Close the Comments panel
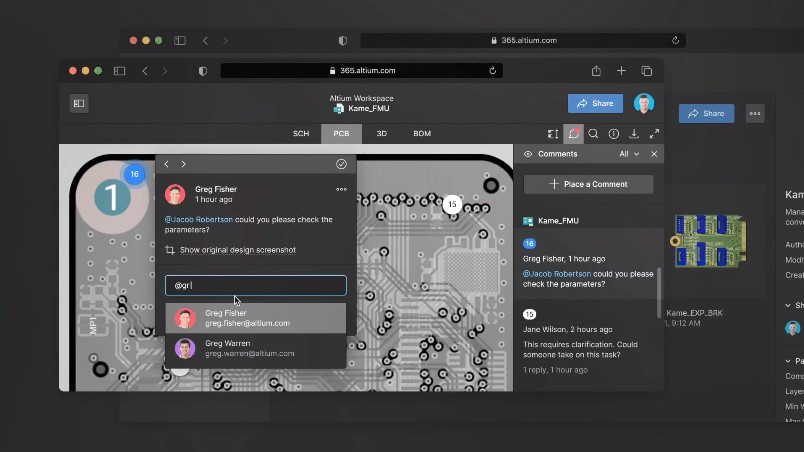Screen dimensions: 804x452 point(654,154)
